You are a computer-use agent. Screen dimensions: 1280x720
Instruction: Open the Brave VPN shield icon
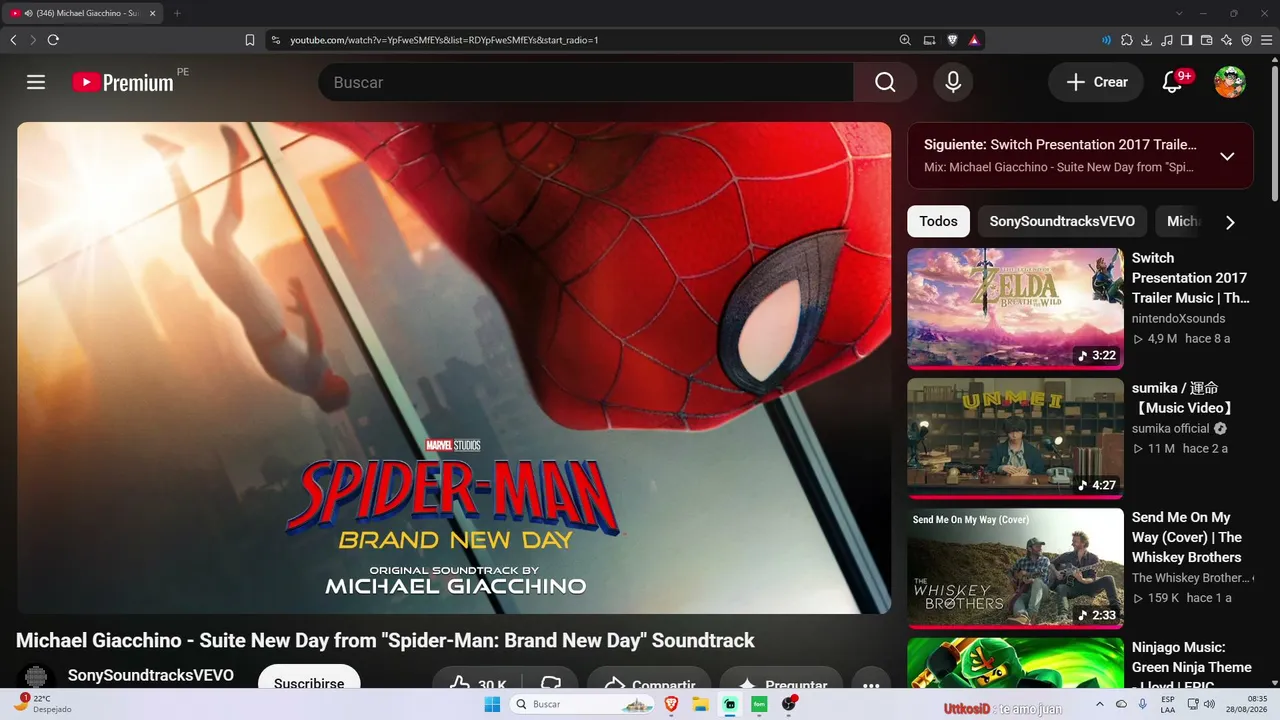(x=1246, y=40)
